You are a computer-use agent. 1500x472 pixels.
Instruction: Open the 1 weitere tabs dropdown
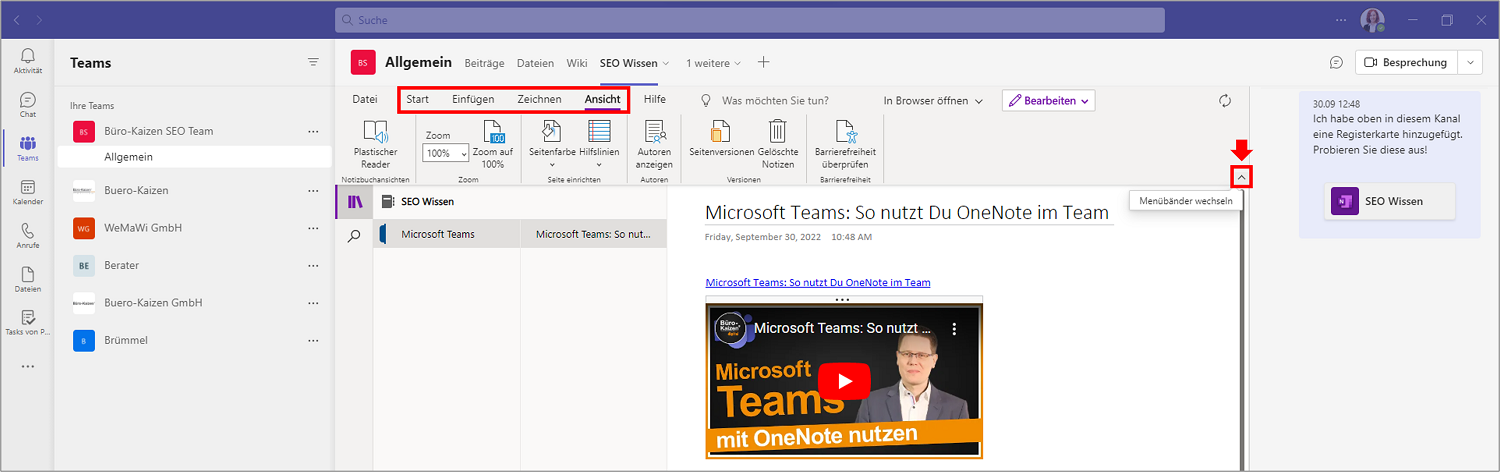713,62
